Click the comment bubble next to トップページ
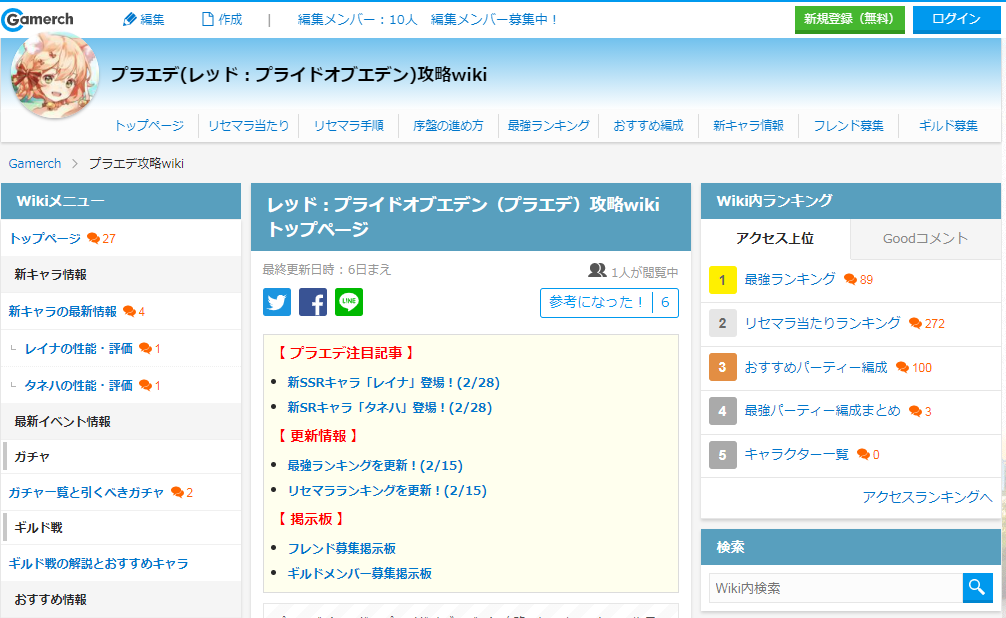 (94, 239)
